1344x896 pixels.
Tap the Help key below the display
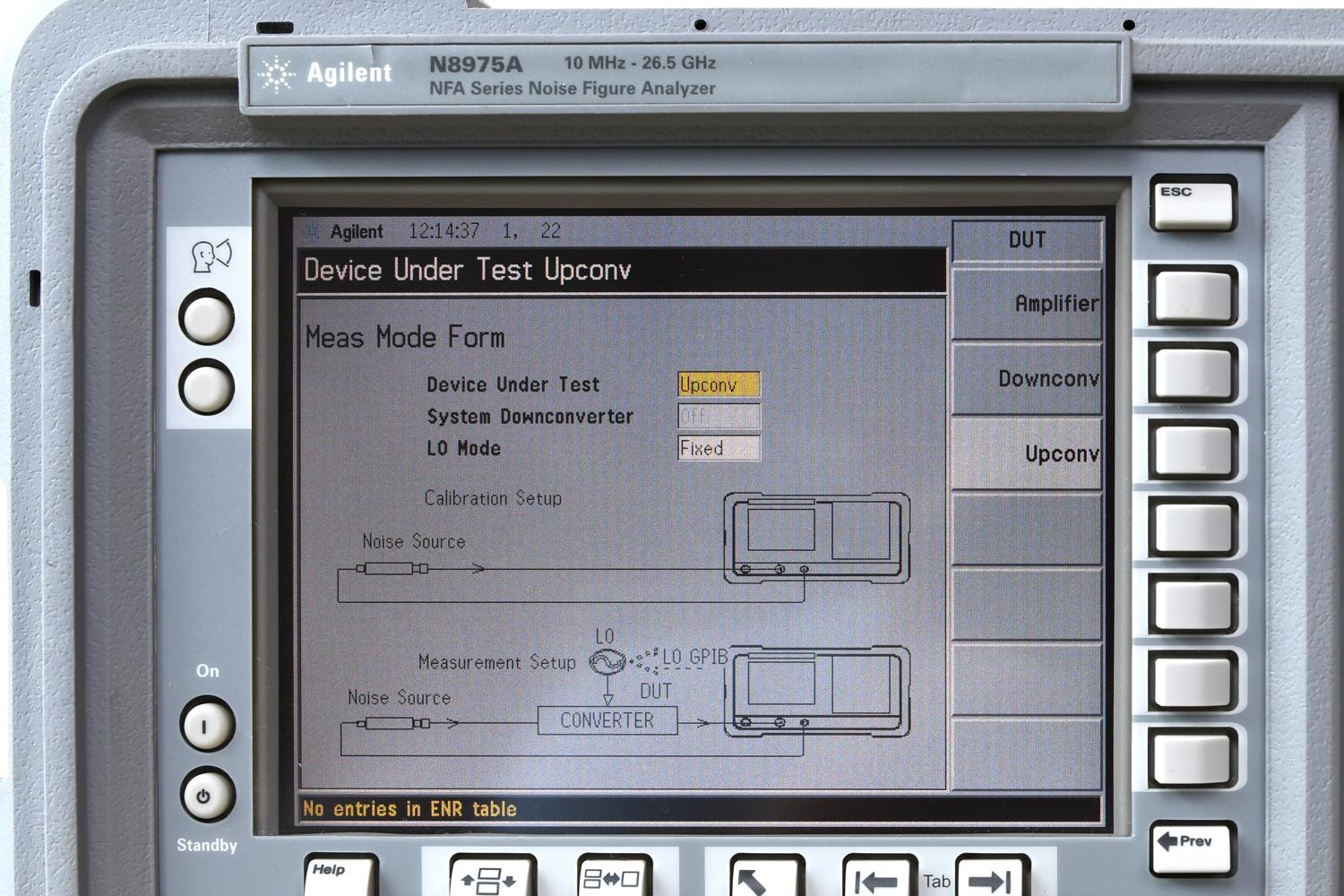341,876
